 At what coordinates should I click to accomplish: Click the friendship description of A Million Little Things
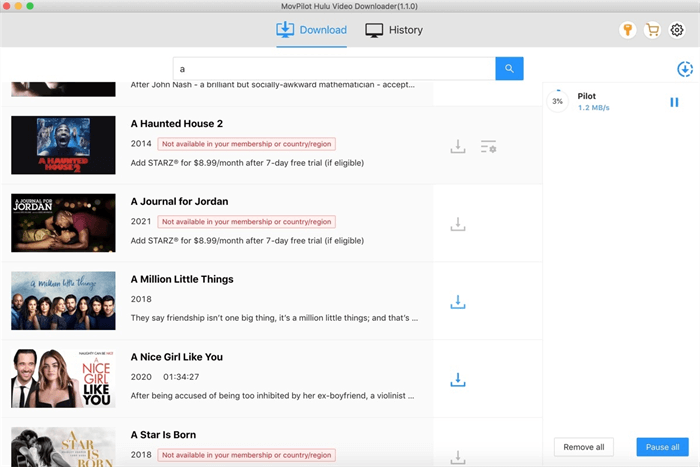point(274,318)
